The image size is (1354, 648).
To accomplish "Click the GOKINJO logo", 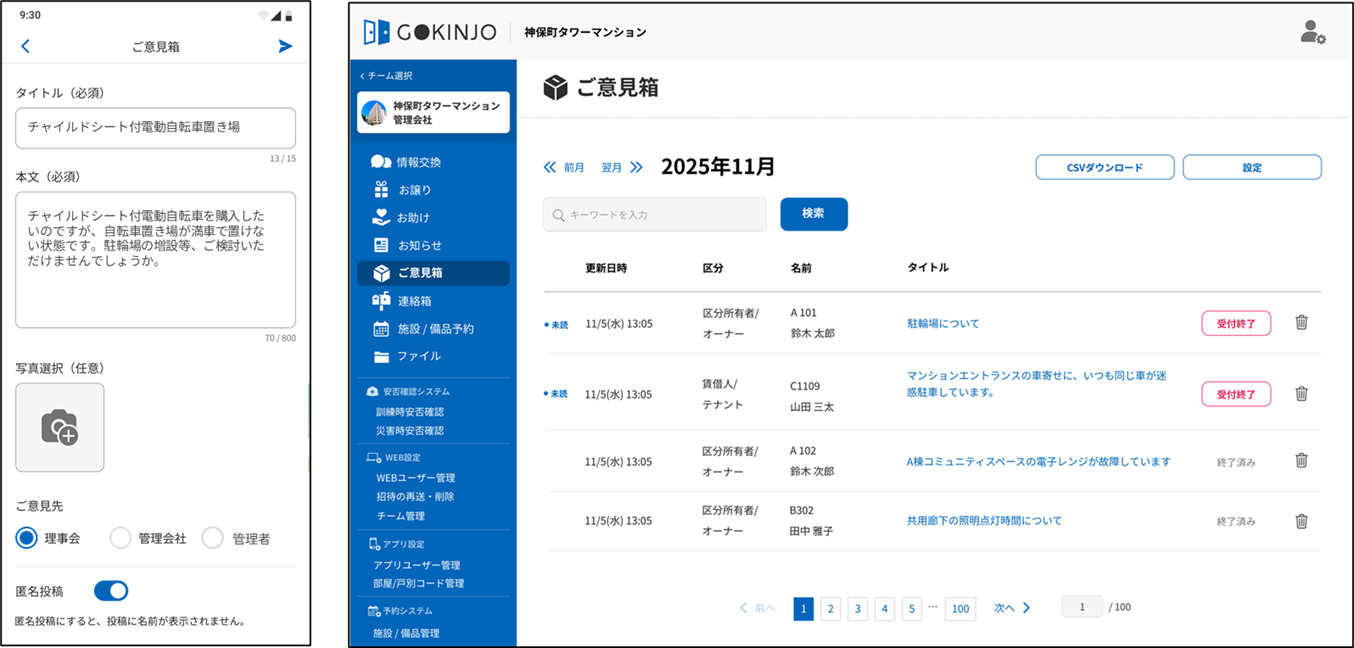I will pyautogui.click(x=430, y=32).
